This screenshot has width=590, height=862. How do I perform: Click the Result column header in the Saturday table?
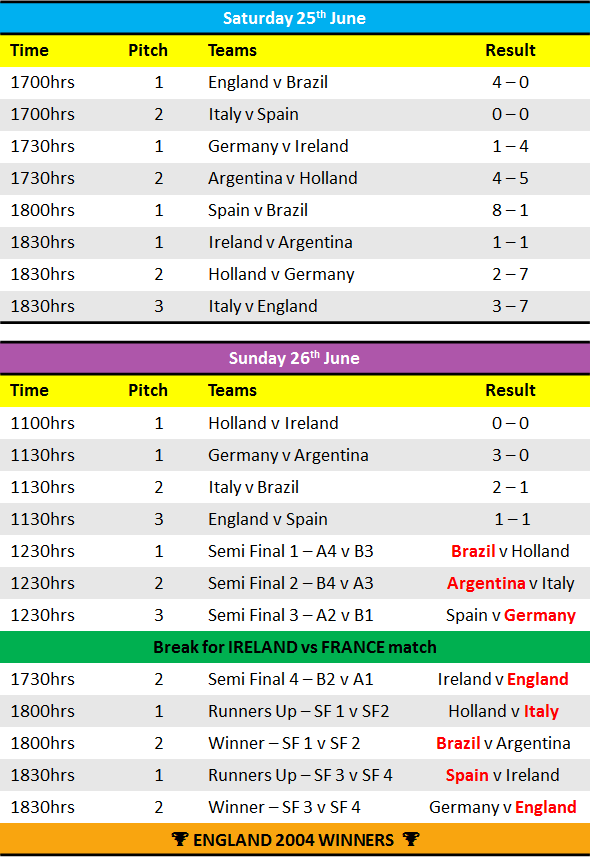pyautogui.click(x=510, y=51)
